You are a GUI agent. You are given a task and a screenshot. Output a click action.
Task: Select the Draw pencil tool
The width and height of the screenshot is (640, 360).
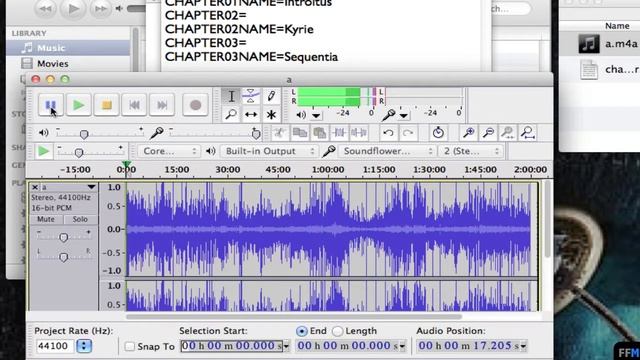(271, 96)
